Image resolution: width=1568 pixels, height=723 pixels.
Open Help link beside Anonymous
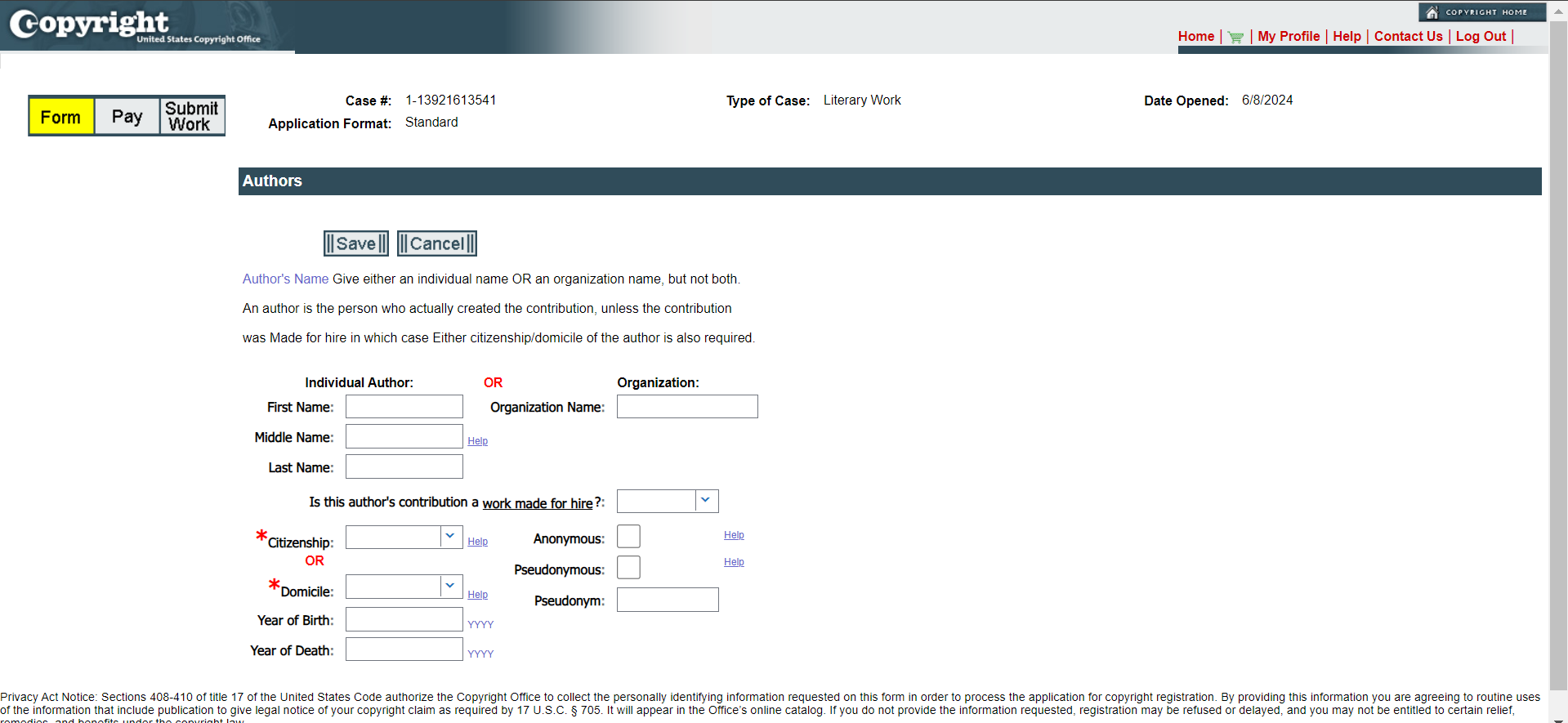(734, 535)
